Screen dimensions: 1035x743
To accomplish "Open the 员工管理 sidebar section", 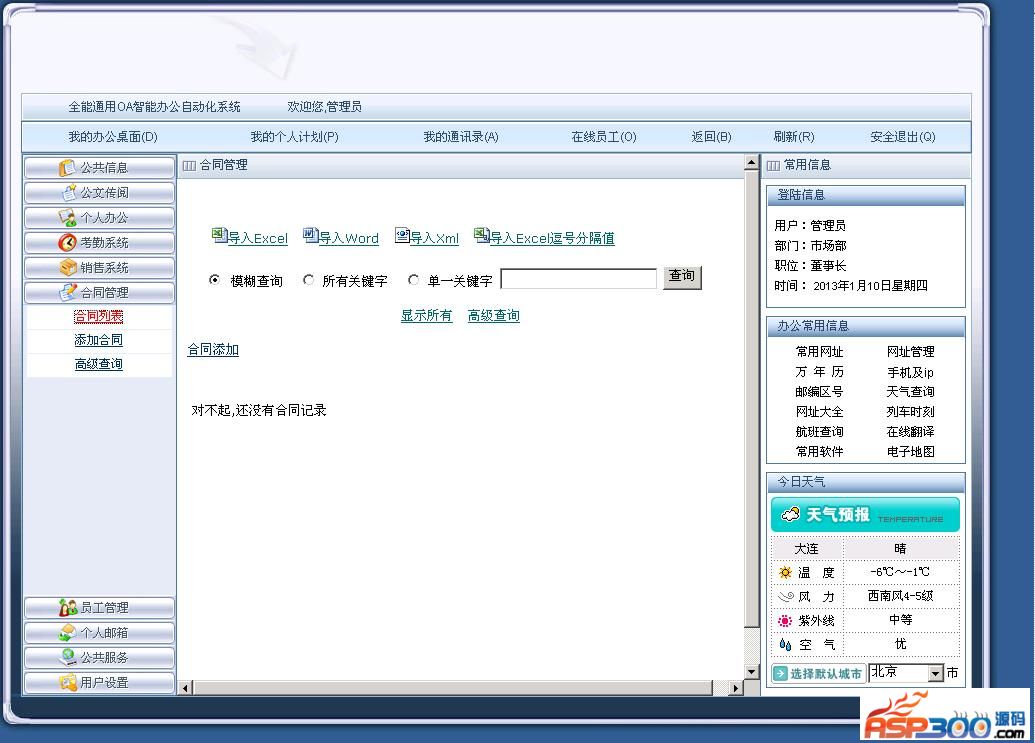I will coord(100,608).
